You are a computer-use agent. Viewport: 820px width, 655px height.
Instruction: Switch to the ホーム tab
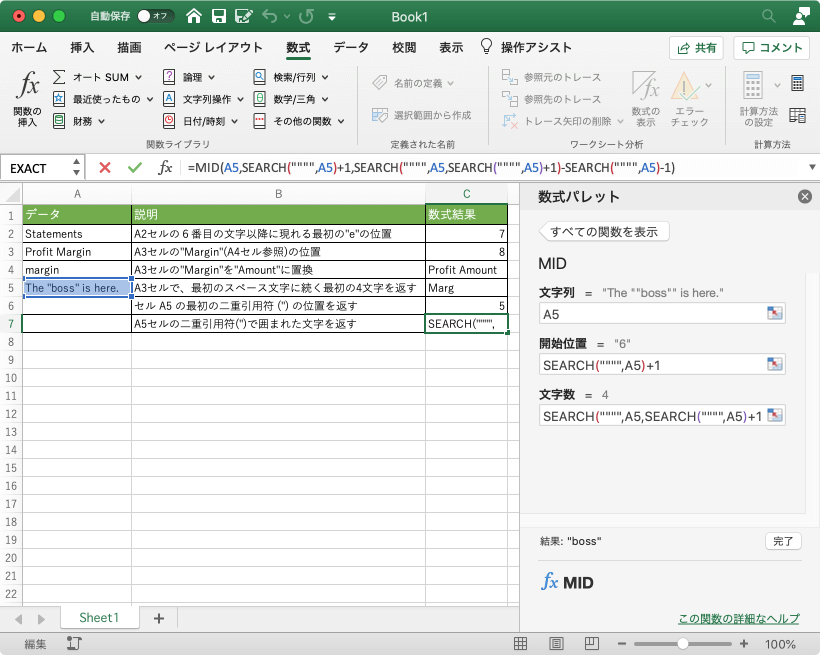click(x=29, y=48)
